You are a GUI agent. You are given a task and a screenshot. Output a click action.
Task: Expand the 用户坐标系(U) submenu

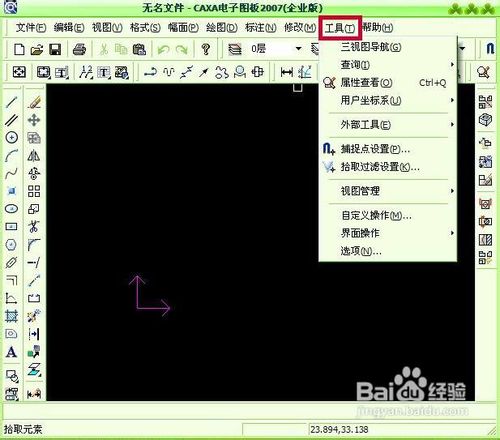tap(388, 100)
